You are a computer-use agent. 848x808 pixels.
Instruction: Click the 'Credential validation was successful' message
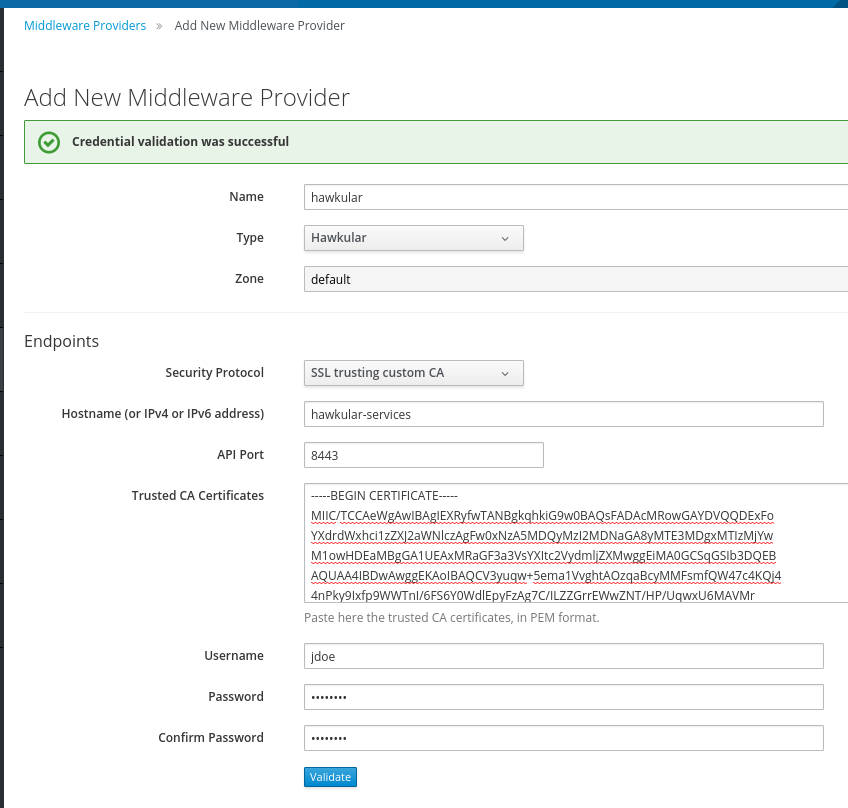[x=180, y=142]
